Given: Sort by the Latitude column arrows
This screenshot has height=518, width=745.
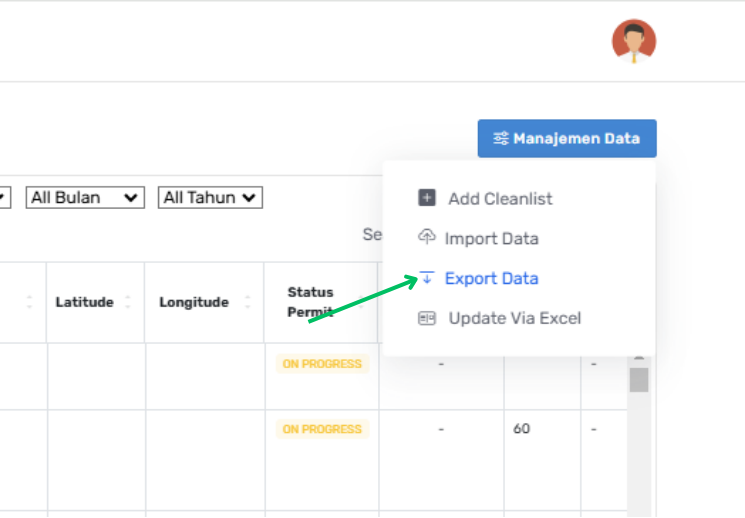Looking at the screenshot, I should 128,302.
